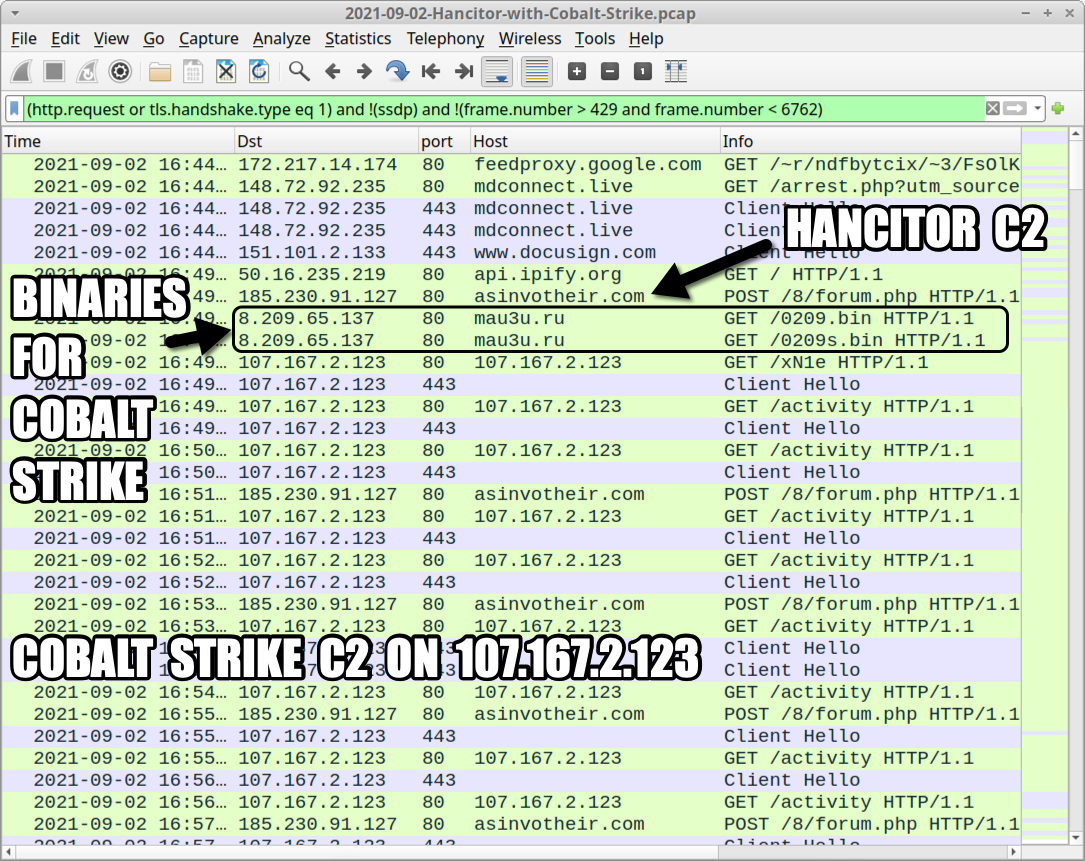Click the start capture shark fin icon
Image resolution: width=1085 pixels, height=861 pixels.
[21, 71]
